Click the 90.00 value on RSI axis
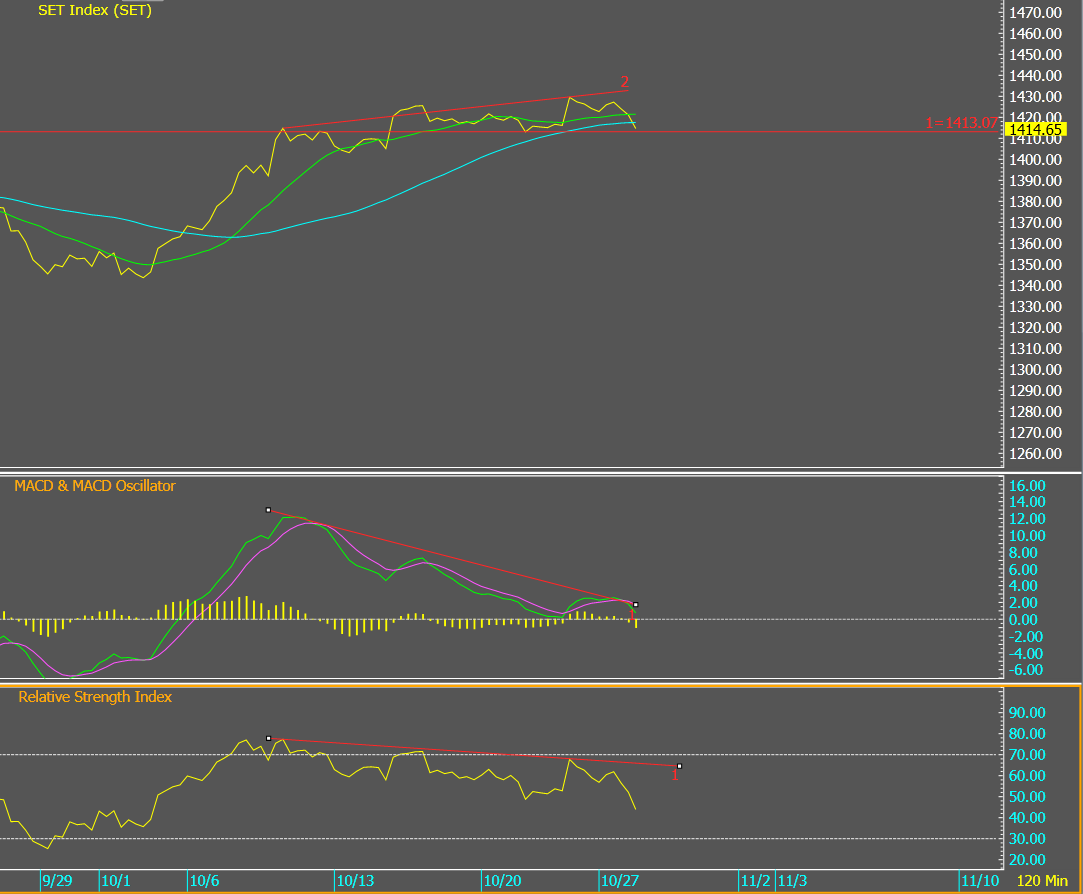This screenshot has height=894, width=1083. (x=1027, y=713)
